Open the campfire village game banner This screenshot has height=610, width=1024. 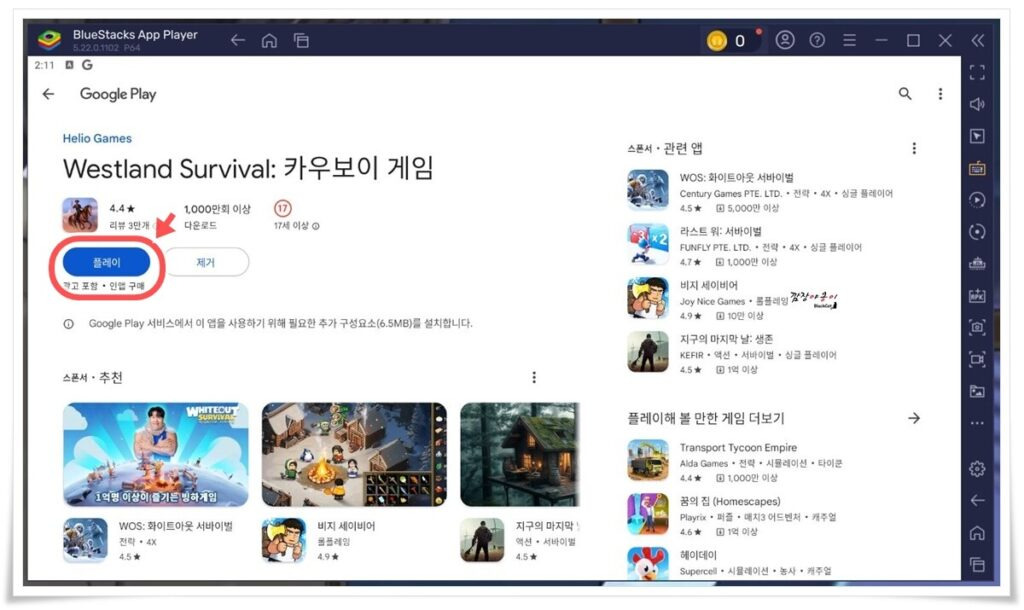pyautogui.click(x=354, y=455)
